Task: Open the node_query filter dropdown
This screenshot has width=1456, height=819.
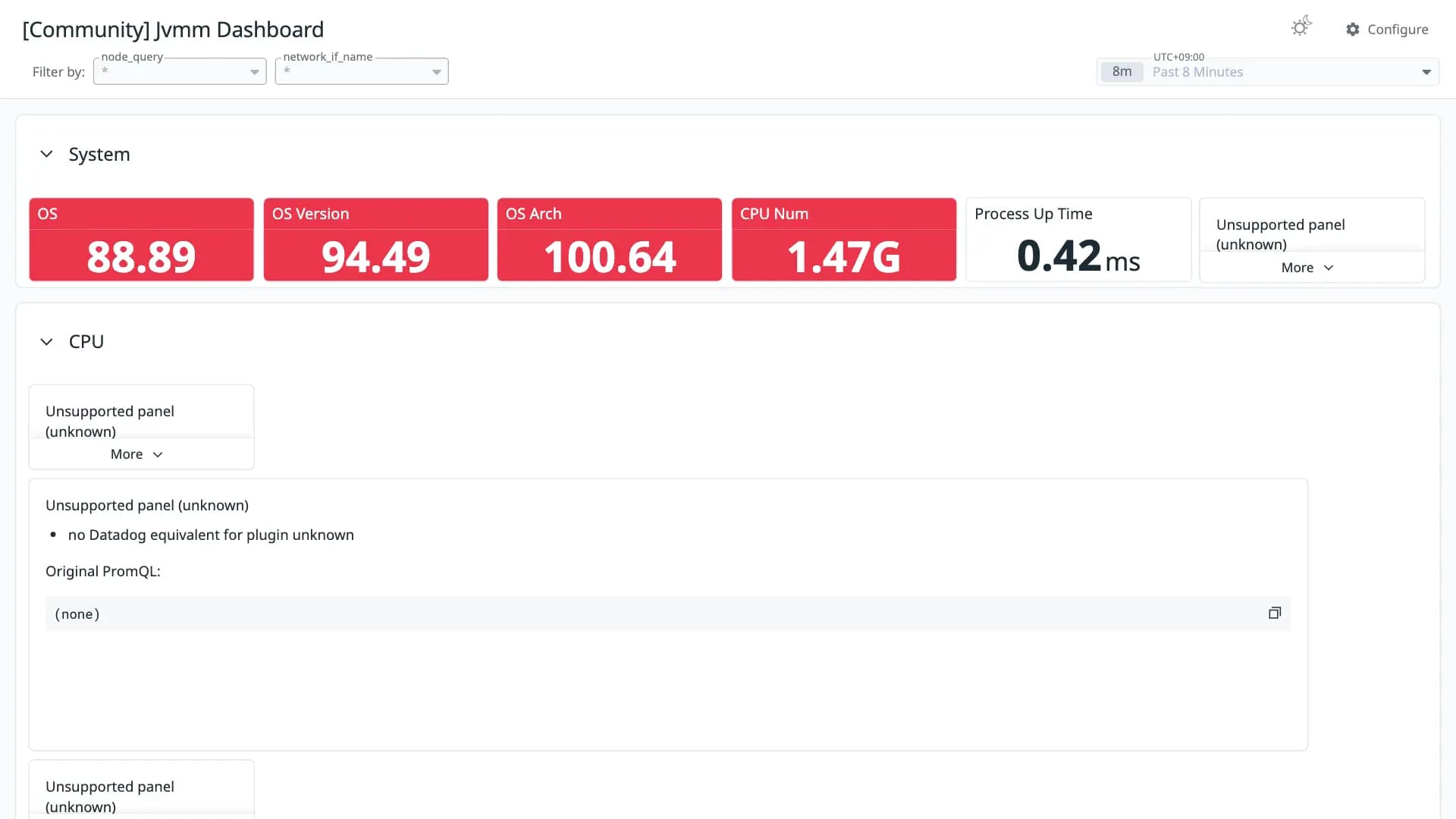Action: coord(180,71)
